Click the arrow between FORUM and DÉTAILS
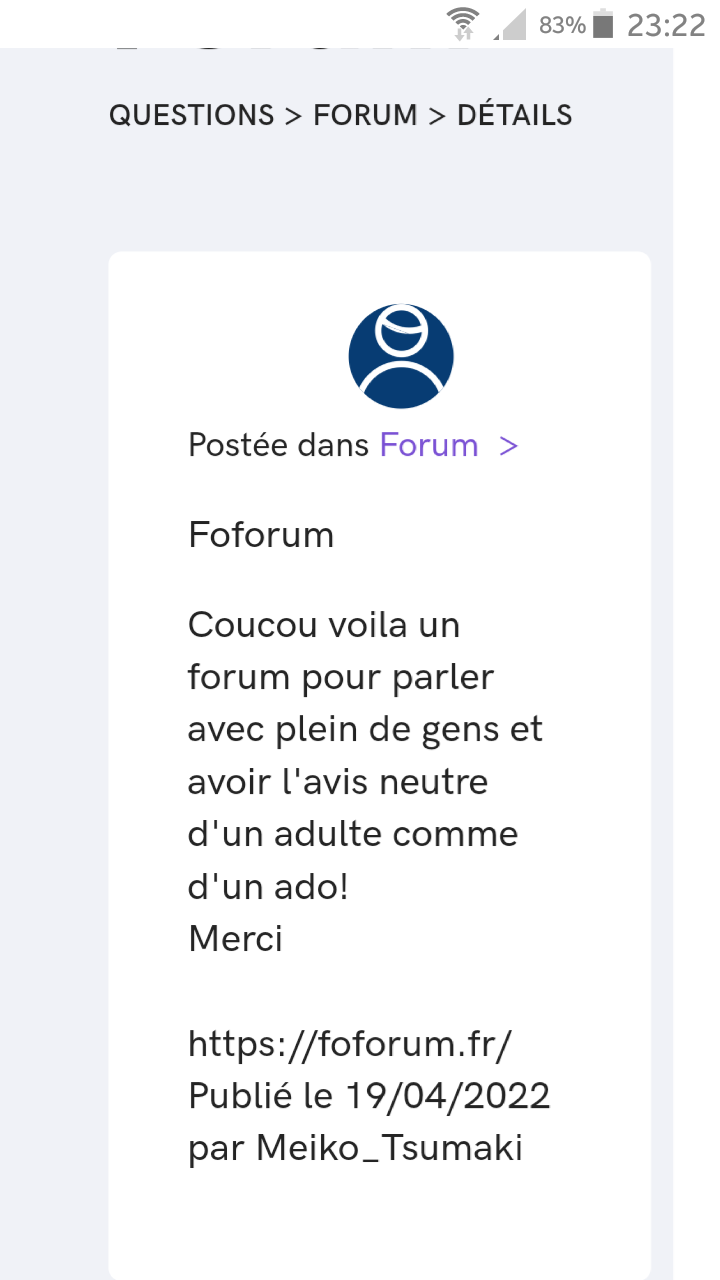 [x=437, y=115]
